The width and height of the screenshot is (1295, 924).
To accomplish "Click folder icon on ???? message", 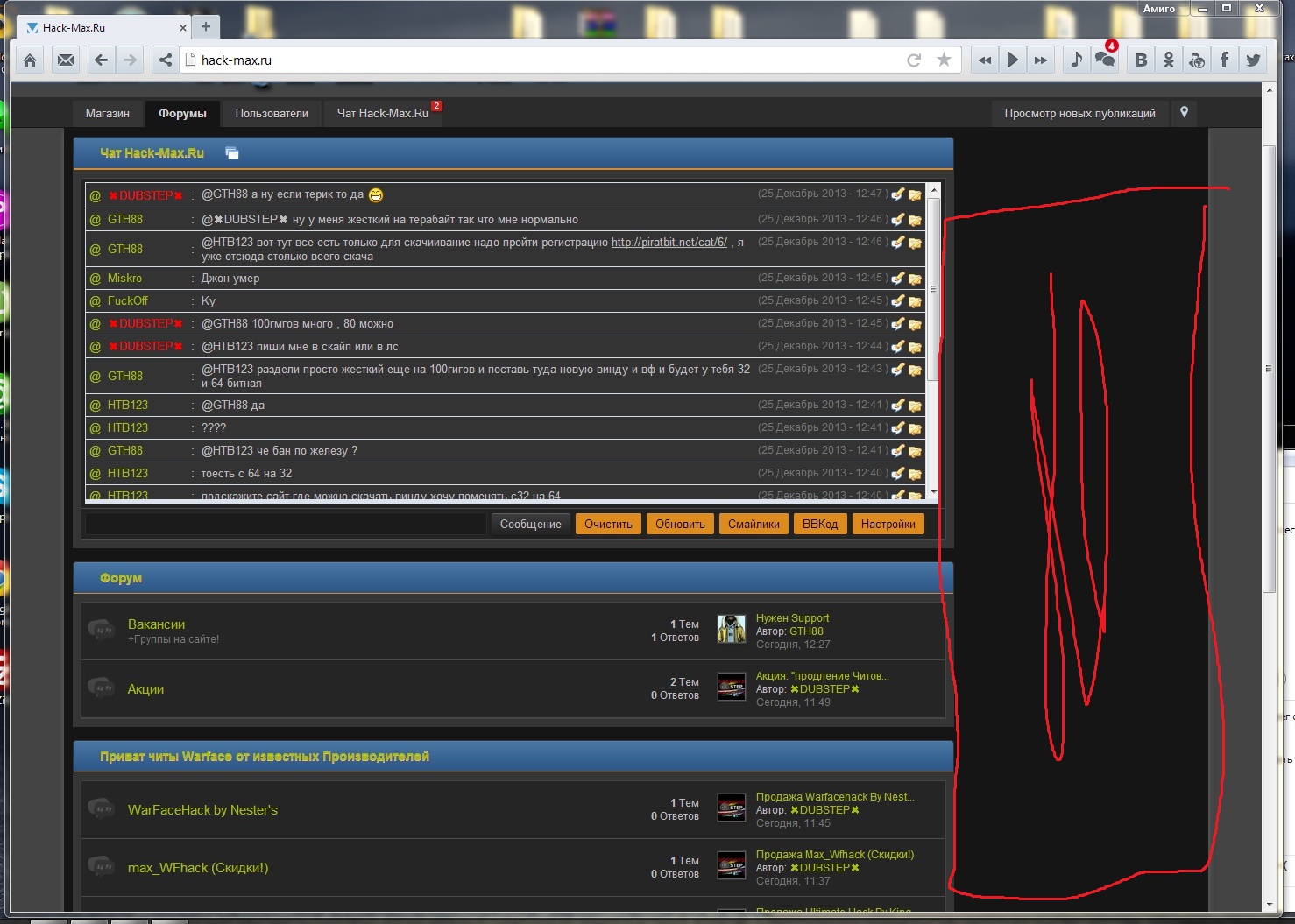I will pyautogui.click(x=915, y=428).
